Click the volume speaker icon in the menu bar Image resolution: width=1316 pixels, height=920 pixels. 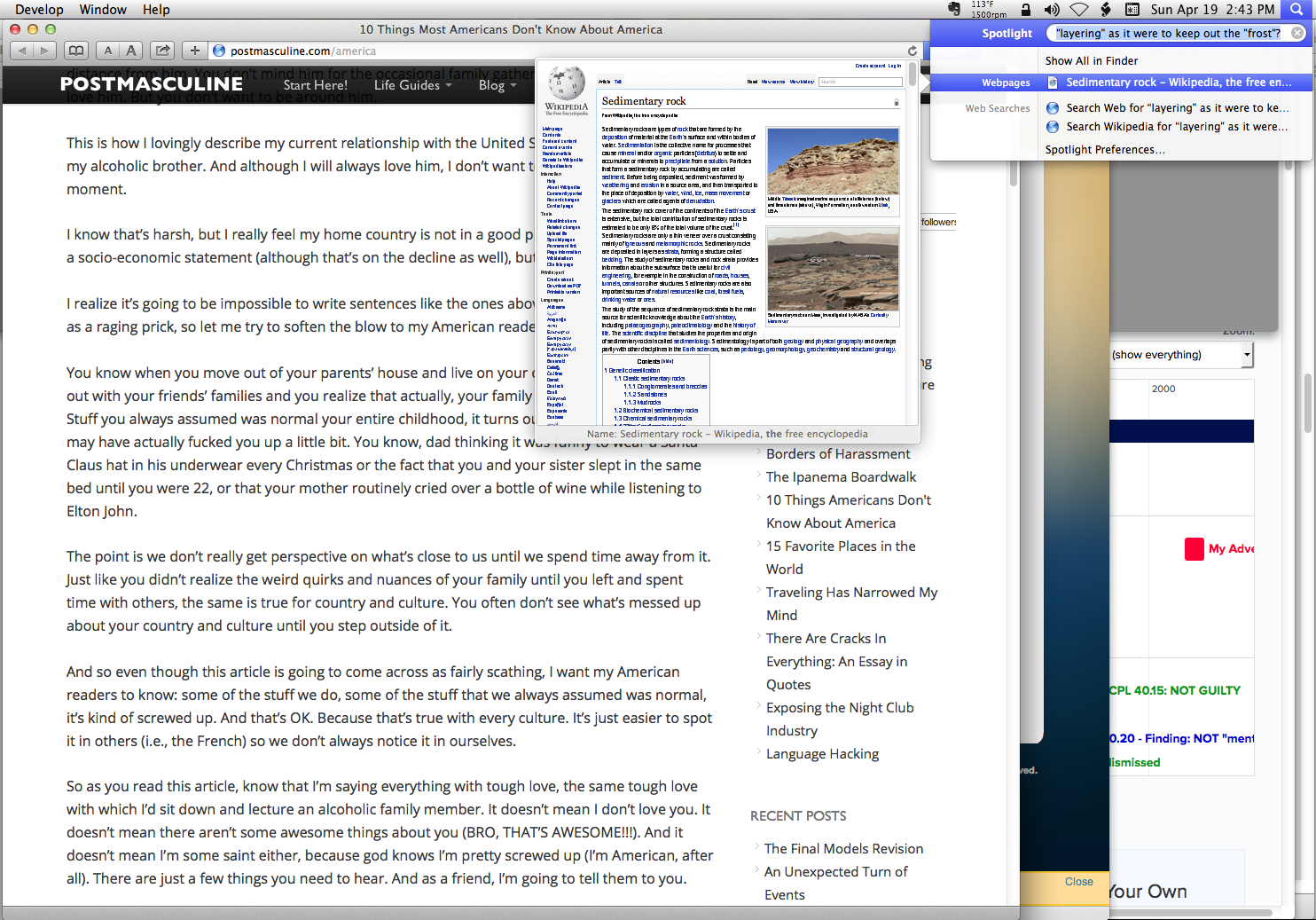click(x=1052, y=10)
